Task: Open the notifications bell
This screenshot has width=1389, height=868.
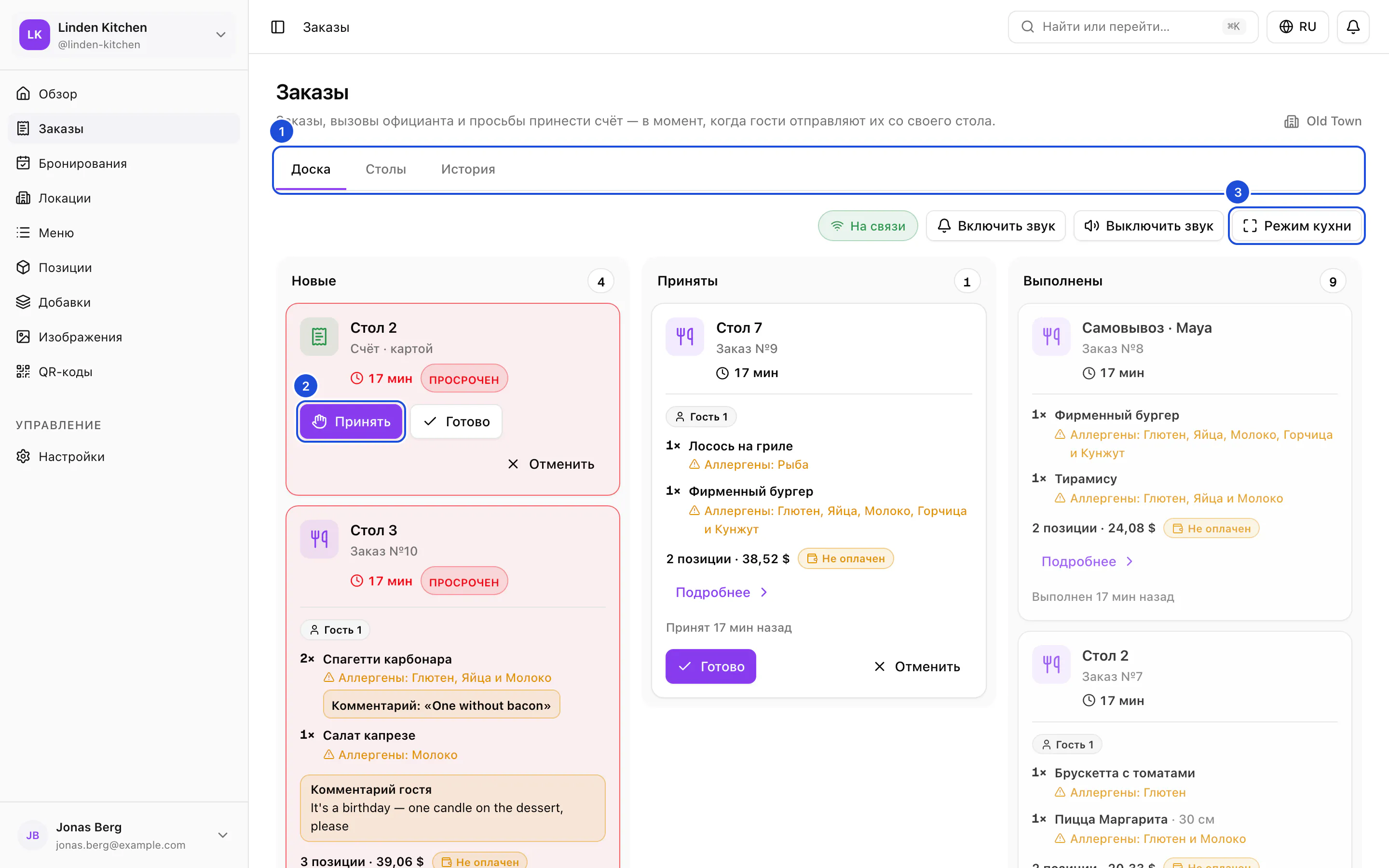Action: pyautogui.click(x=1353, y=27)
